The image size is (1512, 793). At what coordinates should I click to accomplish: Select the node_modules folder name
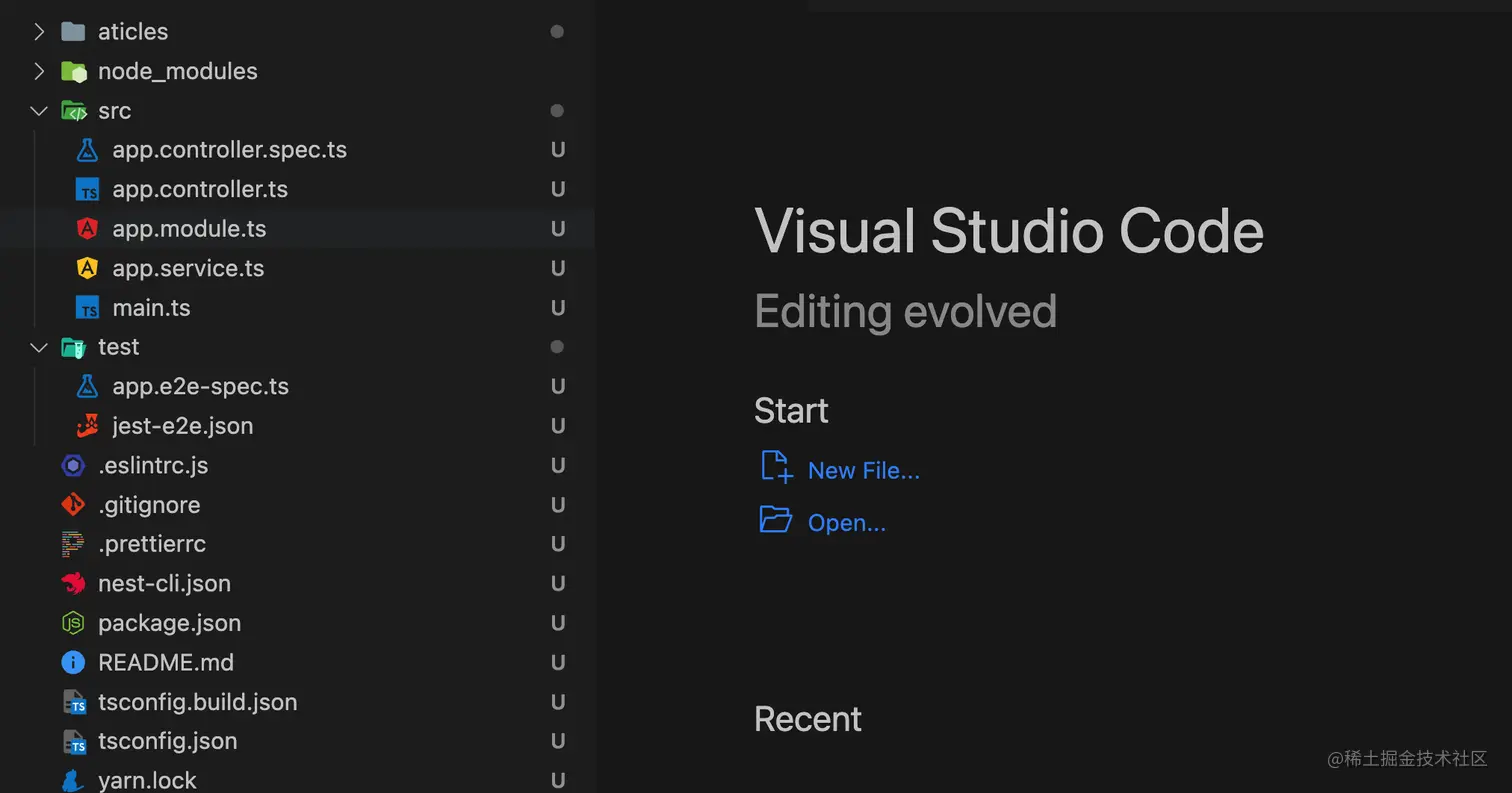tap(178, 71)
